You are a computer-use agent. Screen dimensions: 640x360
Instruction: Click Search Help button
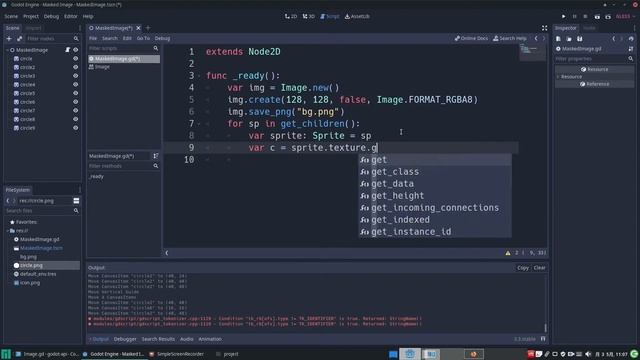point(509,38)
